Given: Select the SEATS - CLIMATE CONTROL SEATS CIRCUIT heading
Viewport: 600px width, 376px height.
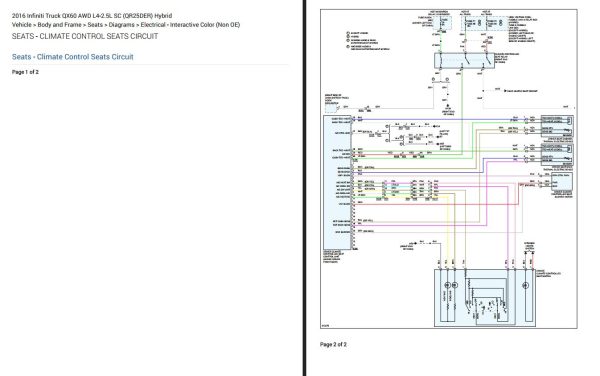Looking at the screenshot, I should (85, 36).
